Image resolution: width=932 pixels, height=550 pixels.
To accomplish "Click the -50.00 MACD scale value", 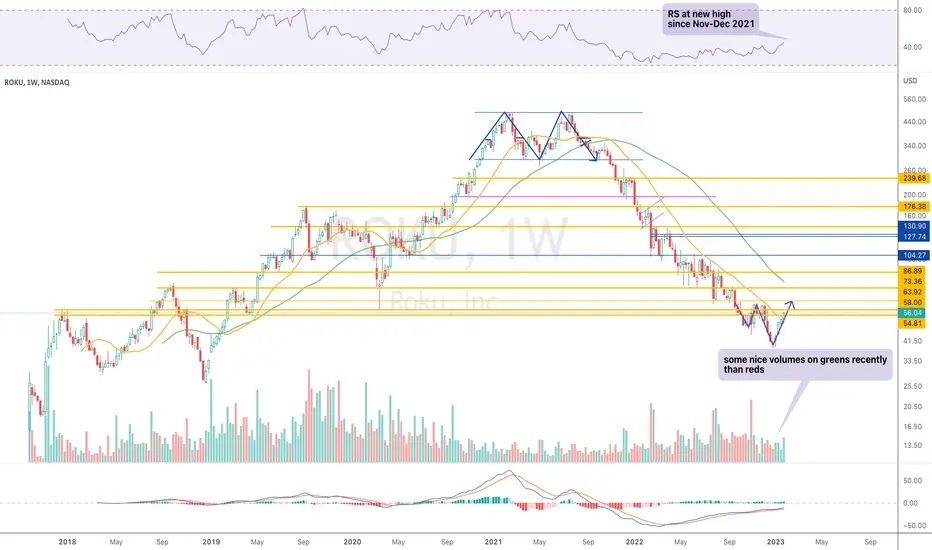I will tap(914, 526).
